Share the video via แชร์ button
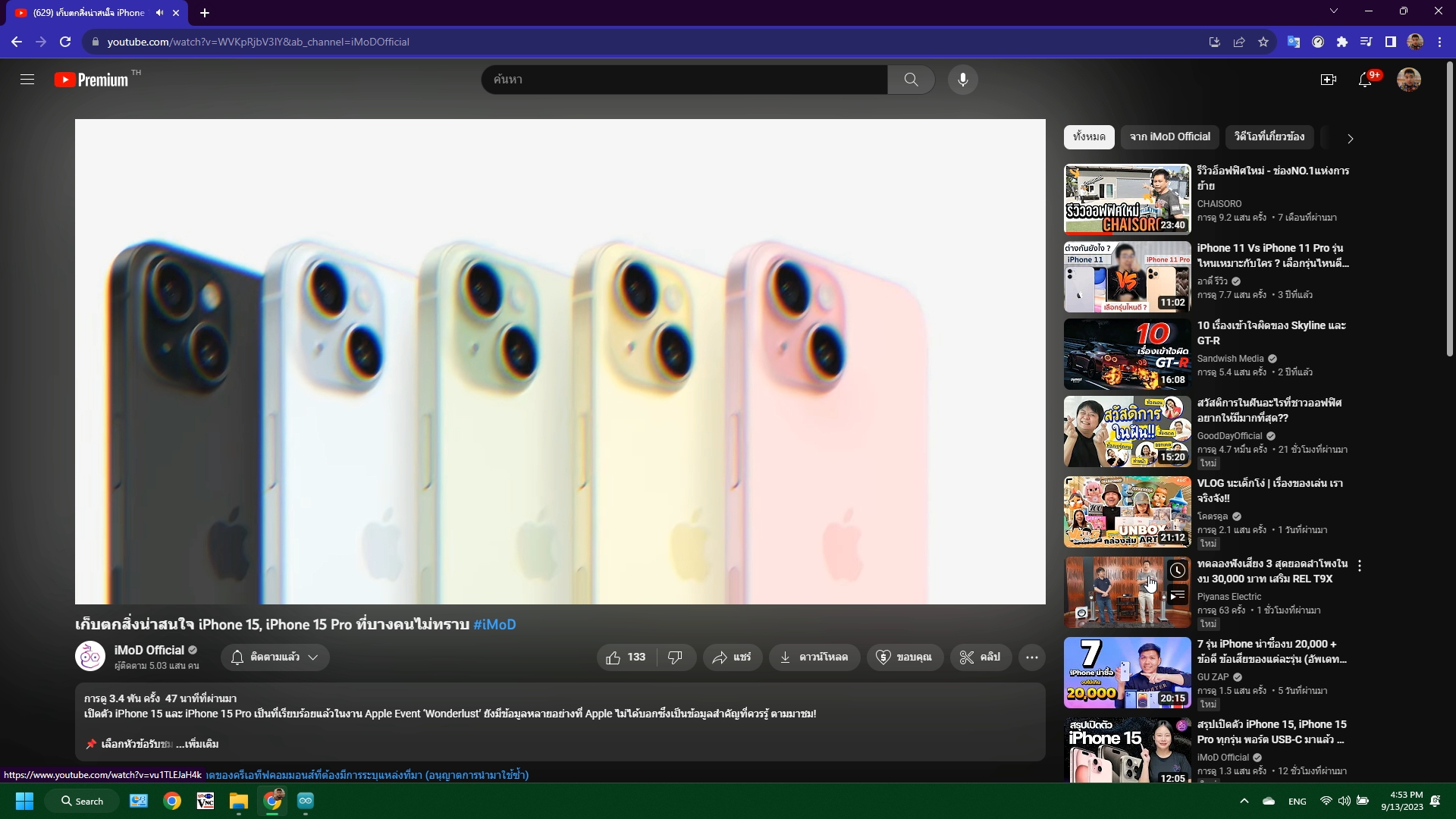Screen dimensions: 1456x819 (x=732, y=657)
